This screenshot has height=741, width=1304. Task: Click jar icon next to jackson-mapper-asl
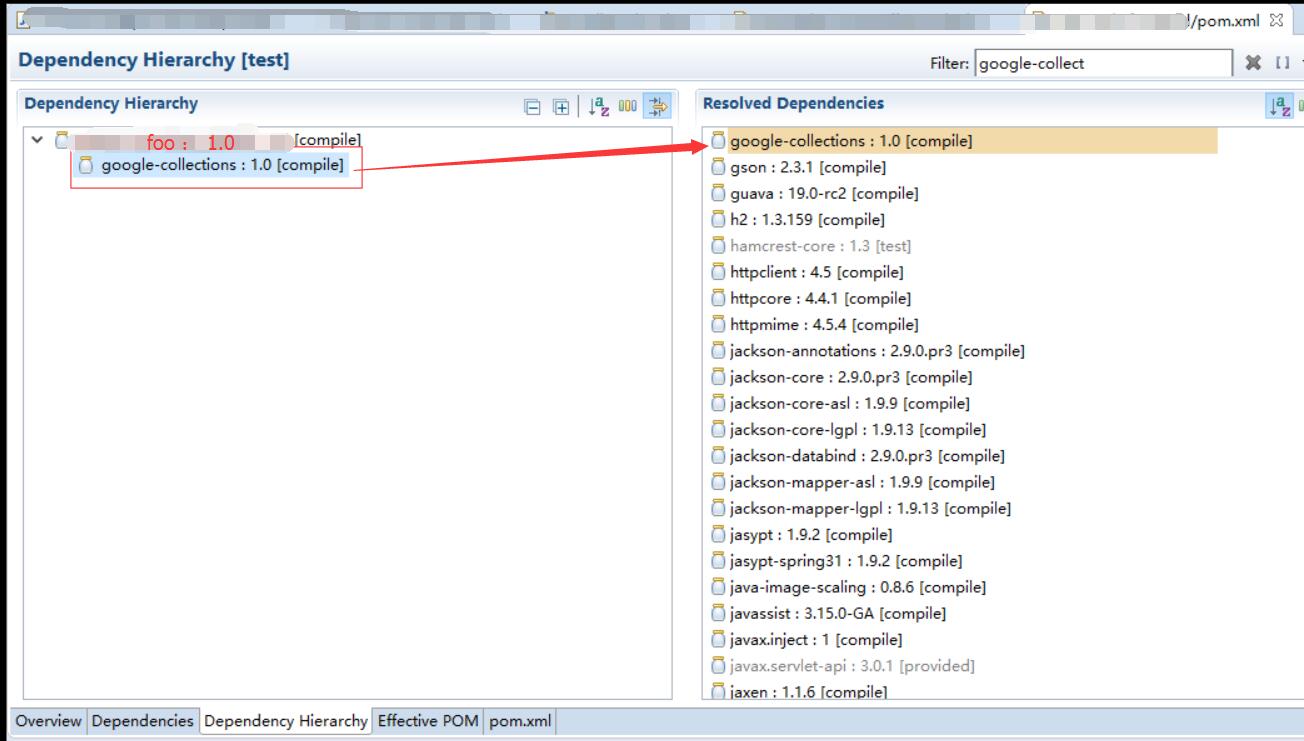click(718, 482)
